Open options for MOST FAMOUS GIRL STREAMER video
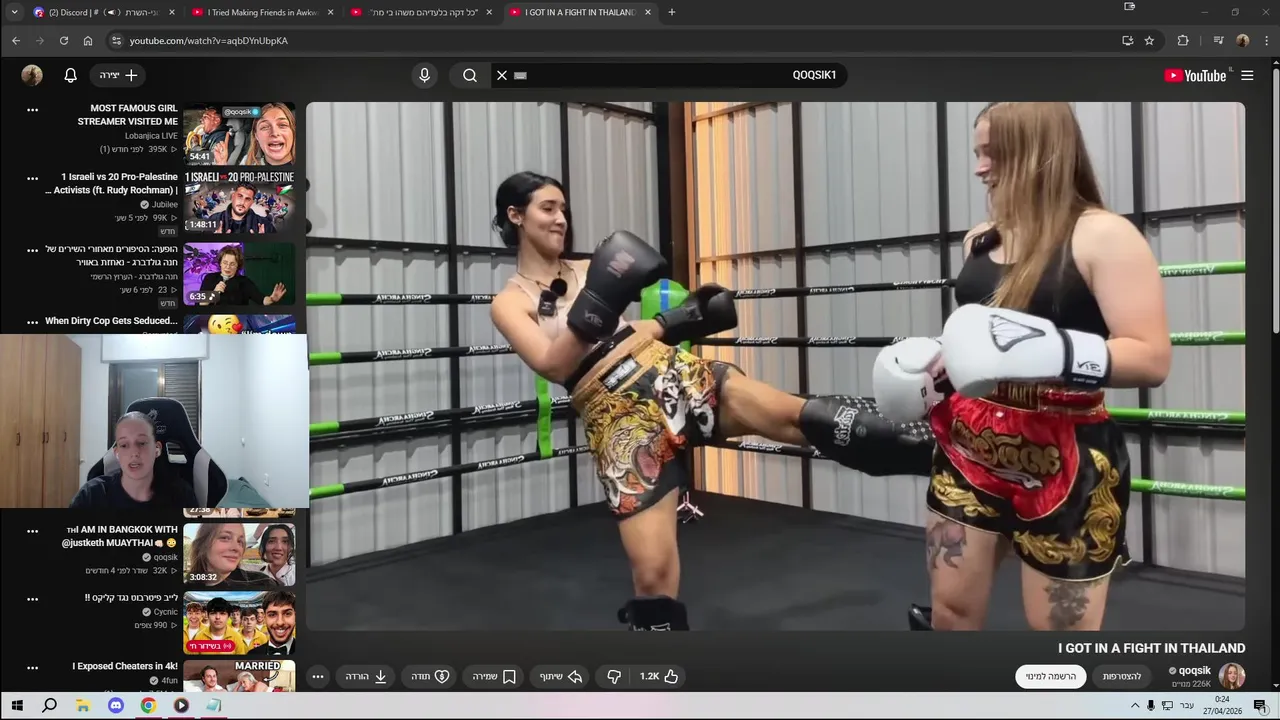Screen dimensions: 1280x720 tap(32, 110)
